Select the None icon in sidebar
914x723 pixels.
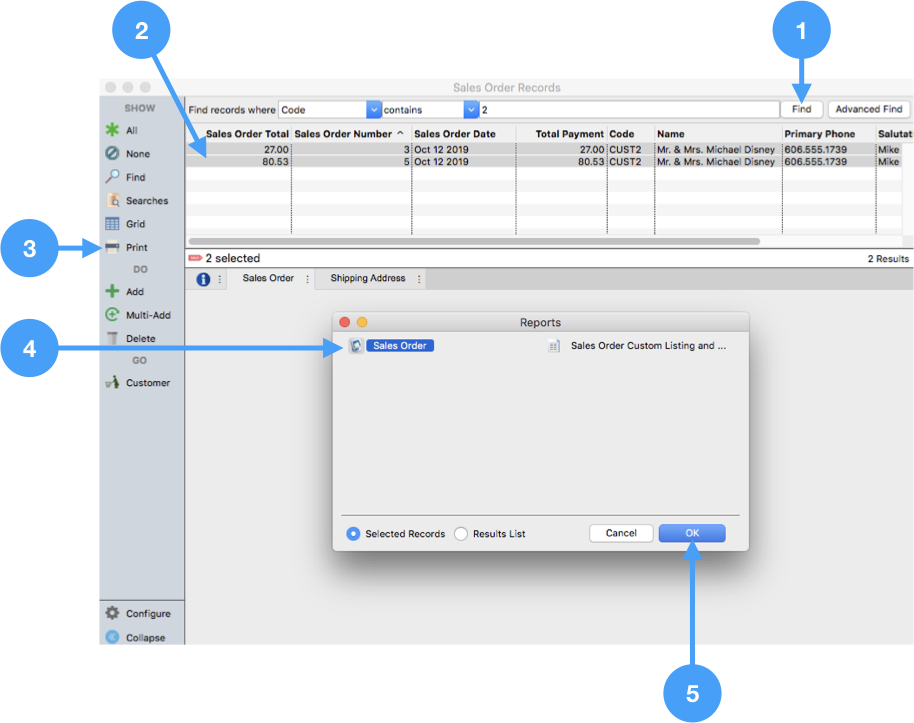[x=113, y=154]
